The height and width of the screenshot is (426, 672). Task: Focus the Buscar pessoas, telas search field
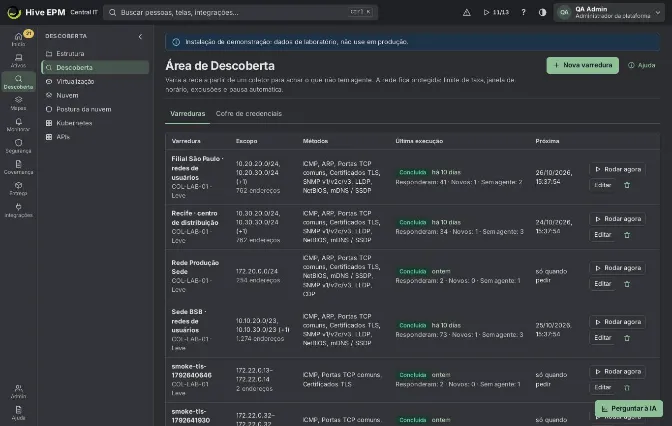(240, 12)
